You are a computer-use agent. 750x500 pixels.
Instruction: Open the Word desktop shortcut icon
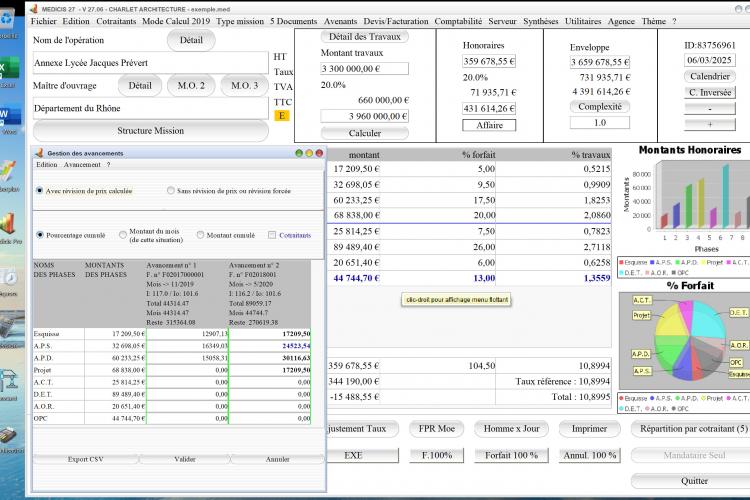pos(9,115)
